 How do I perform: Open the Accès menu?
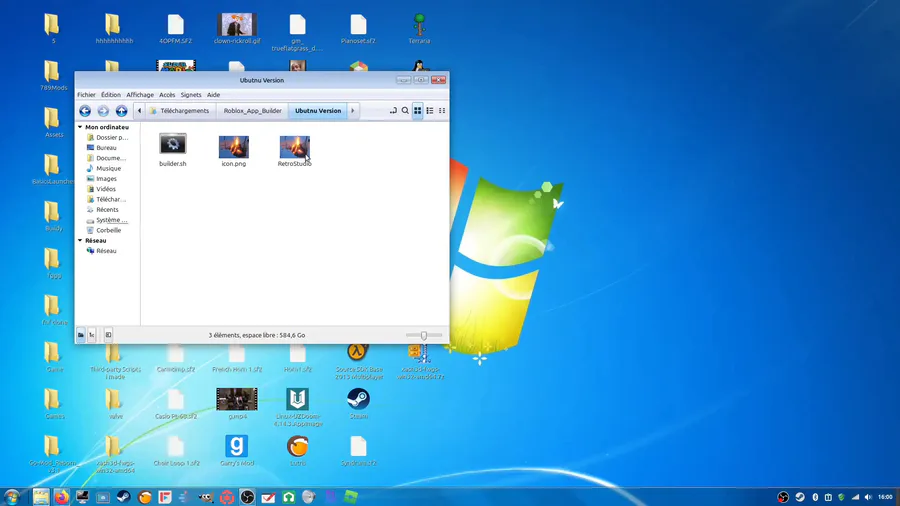pyautogui.click(x=167, y=95)
